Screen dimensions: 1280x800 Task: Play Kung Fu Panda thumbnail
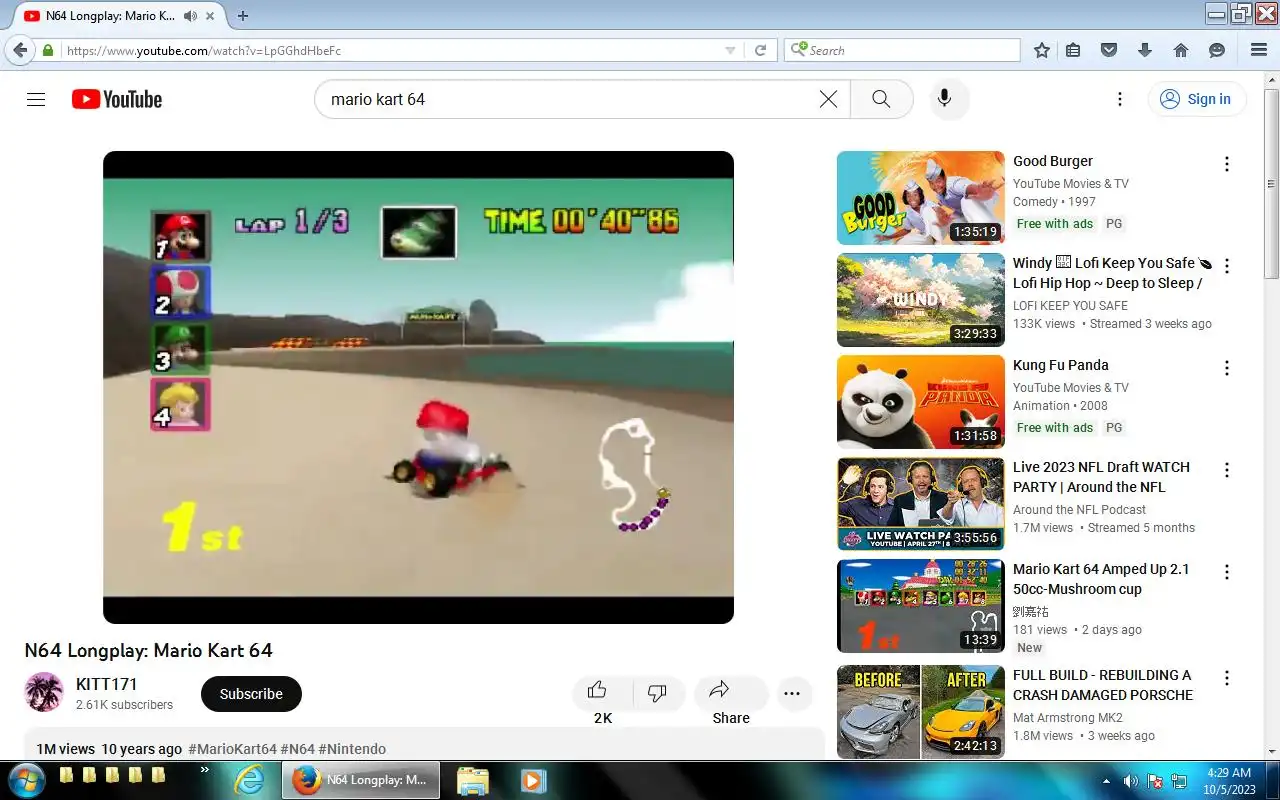pos(920,402)
